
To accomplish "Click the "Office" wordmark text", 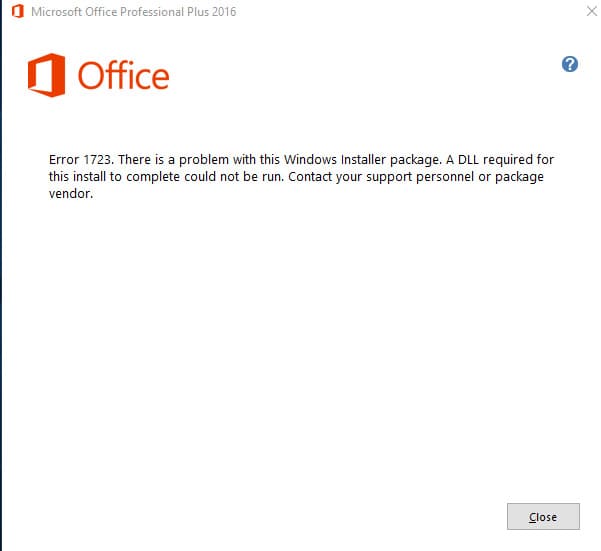I will tap(123, 76).
